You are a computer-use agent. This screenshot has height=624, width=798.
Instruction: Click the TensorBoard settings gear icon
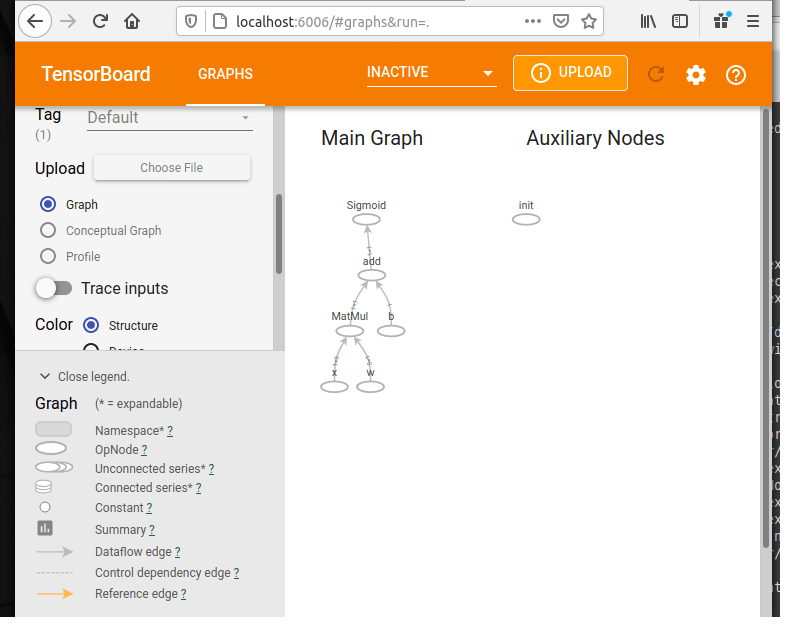696,74
